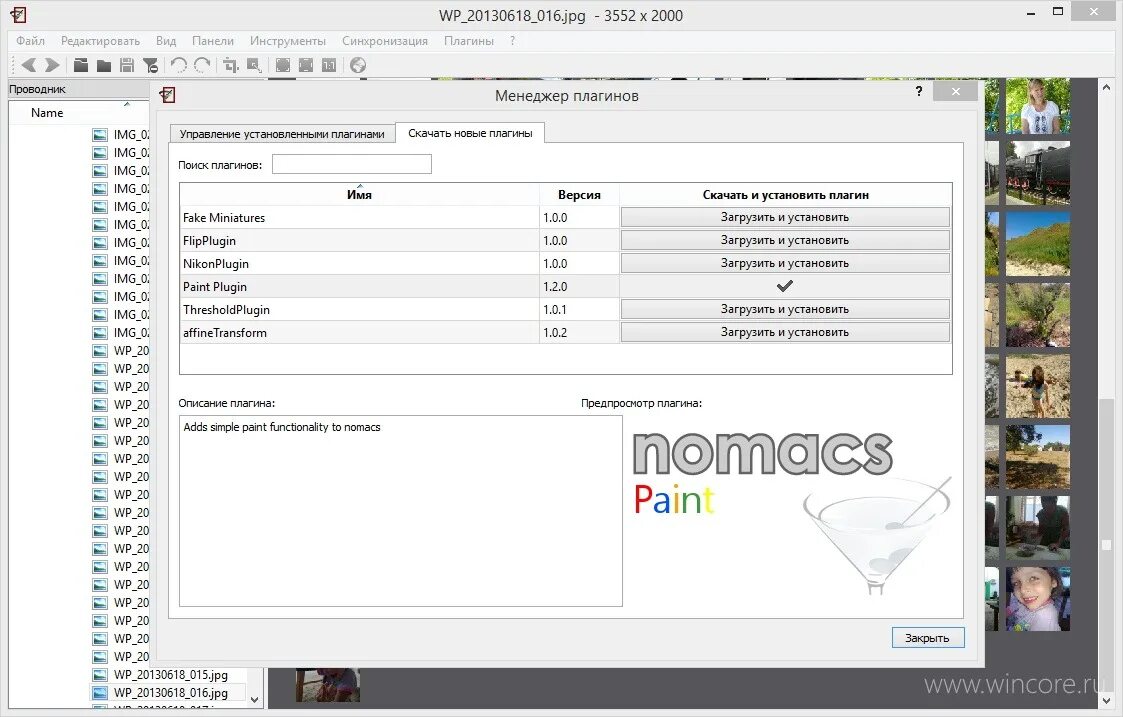The height and width of the screenshot is (717, 1123).
Task: Rotate image counter-clockwise using toolbar icon
Action: [x=178, y=65]
